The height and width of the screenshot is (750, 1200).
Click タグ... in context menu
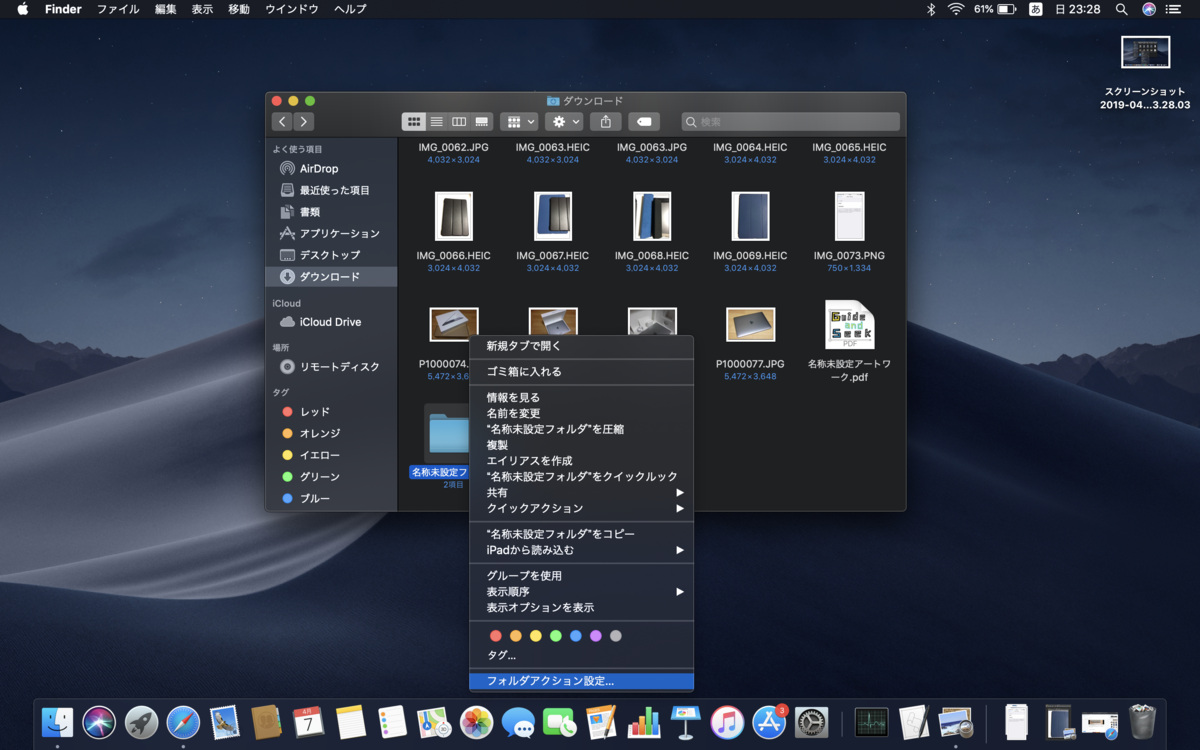click(x=581, y=655)
